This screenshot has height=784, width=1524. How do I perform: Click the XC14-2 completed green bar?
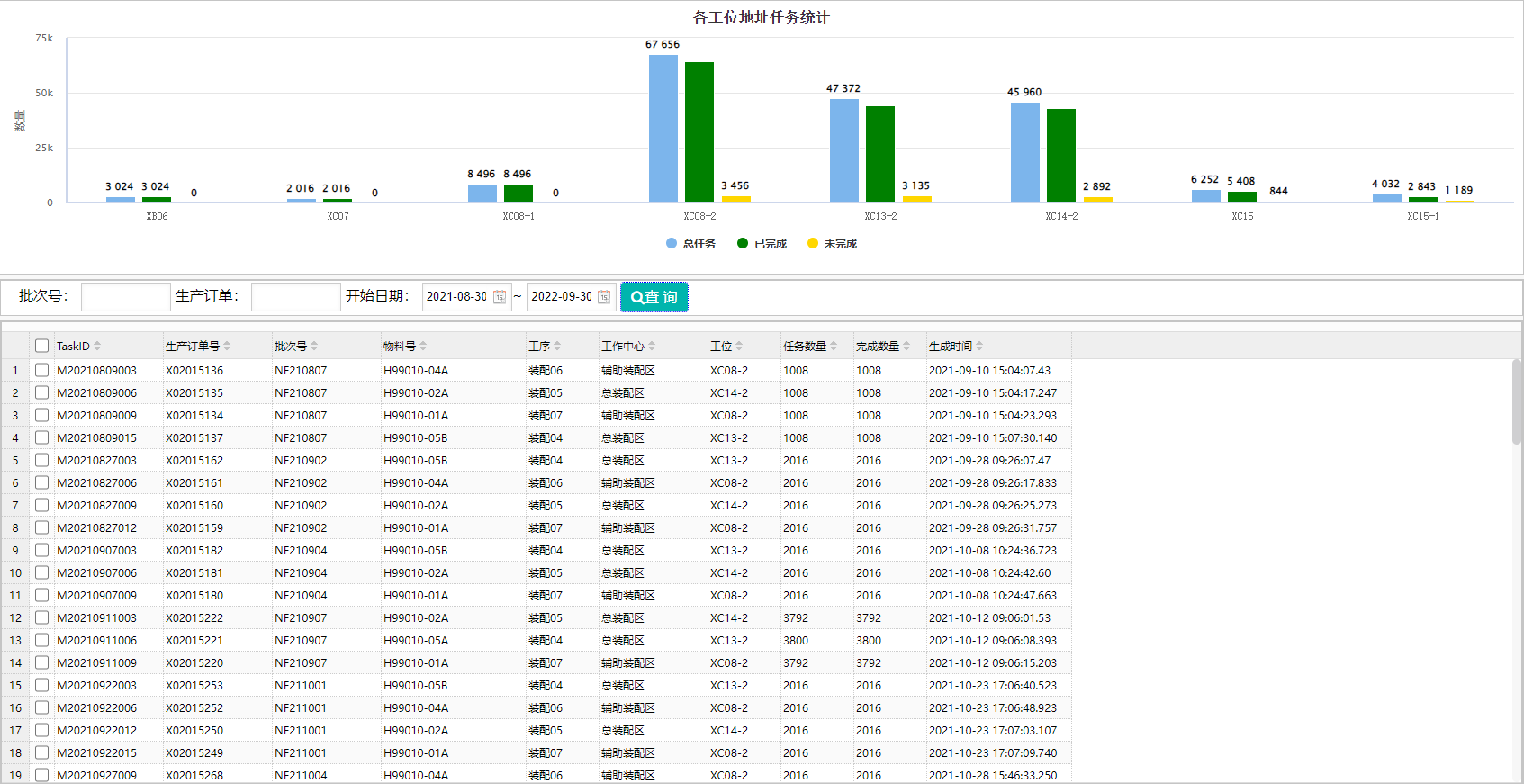[x=1061, y=155]
